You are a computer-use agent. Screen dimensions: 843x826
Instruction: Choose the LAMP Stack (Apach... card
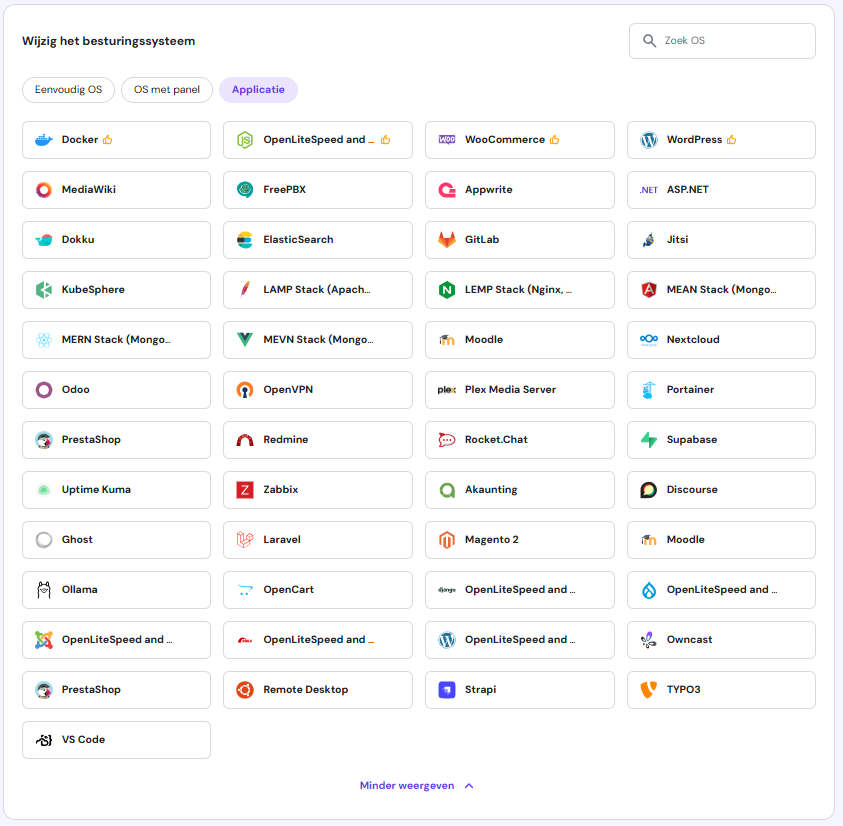318,290
